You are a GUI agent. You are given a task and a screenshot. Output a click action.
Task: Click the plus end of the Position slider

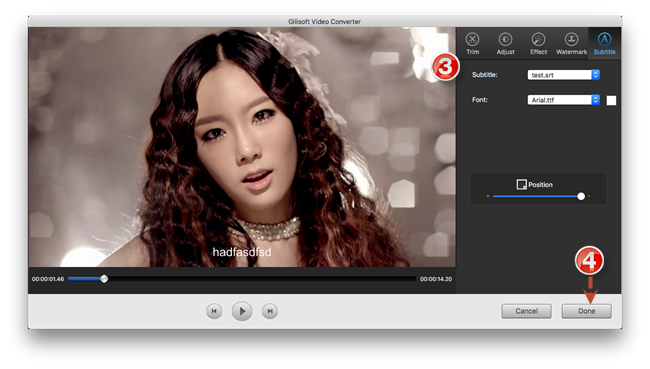pyautogui.click(x=589, y=196)
